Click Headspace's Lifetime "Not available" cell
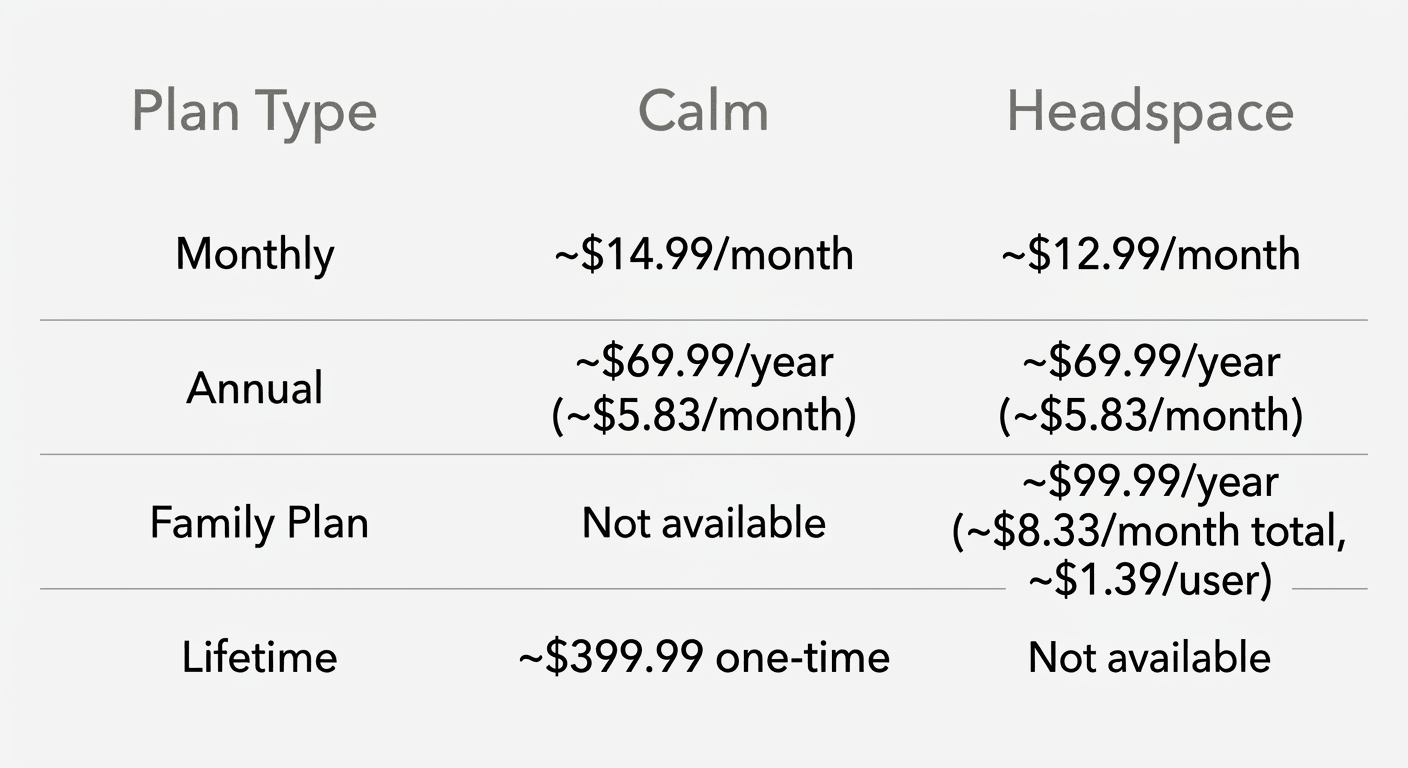Image resolution: width=1408 pixels, height=768 pixels. [1150, 657]
